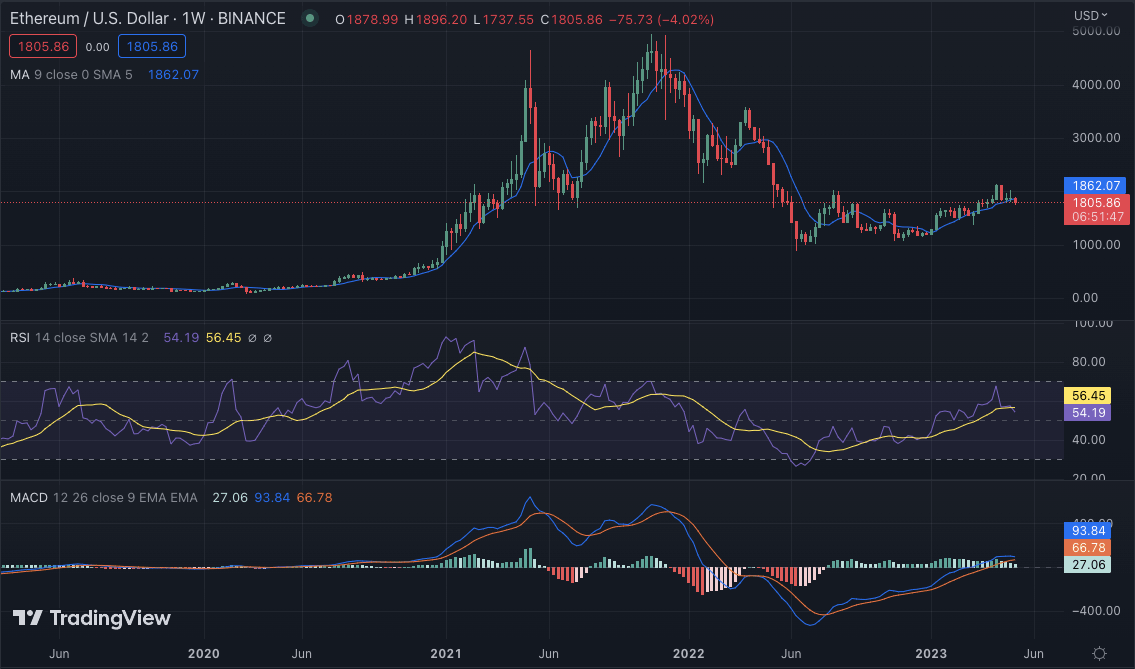
Task: Click the blue buy price 1805.86 box
Action: coord(152,46)
